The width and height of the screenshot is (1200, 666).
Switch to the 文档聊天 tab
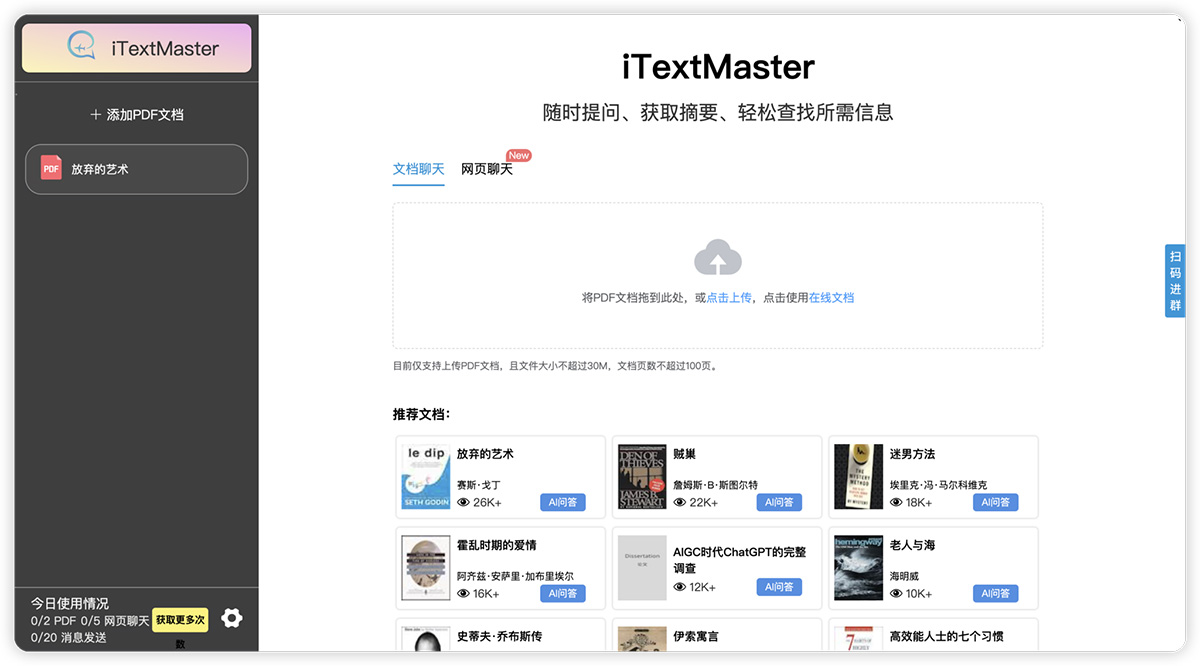[418, 169]
